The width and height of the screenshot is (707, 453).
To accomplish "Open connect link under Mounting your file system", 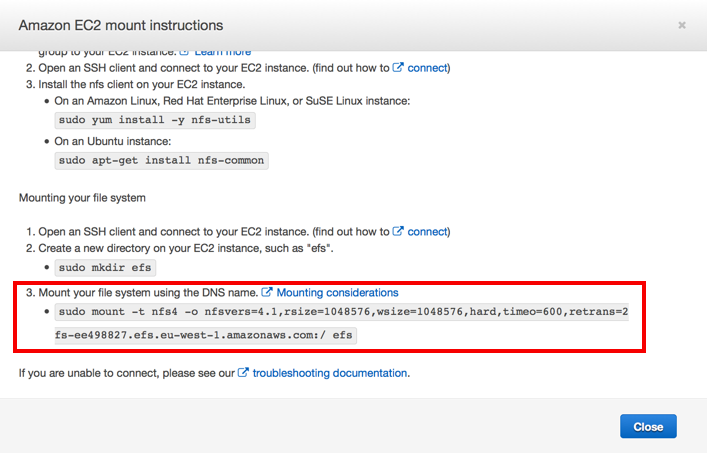I will (x=428, y=231).
